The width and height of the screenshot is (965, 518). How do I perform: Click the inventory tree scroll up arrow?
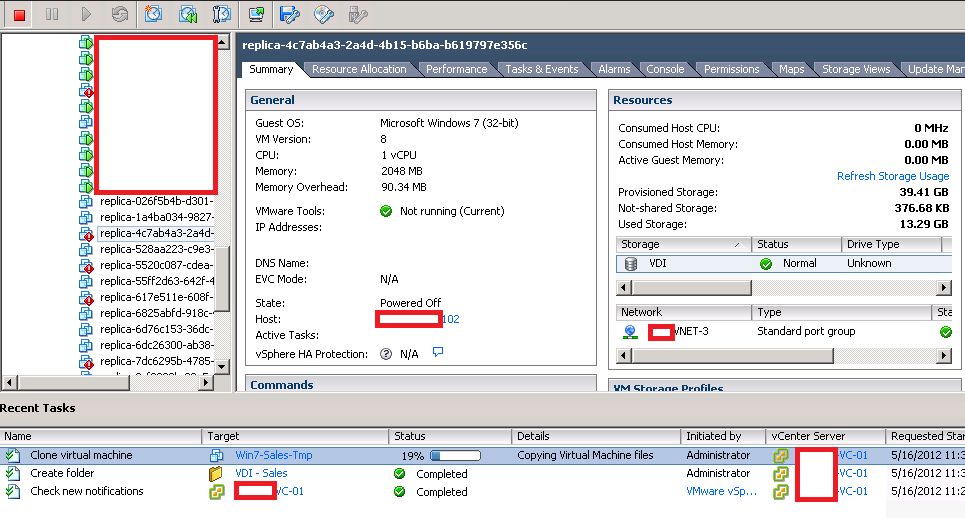click(x=222, y=42)
